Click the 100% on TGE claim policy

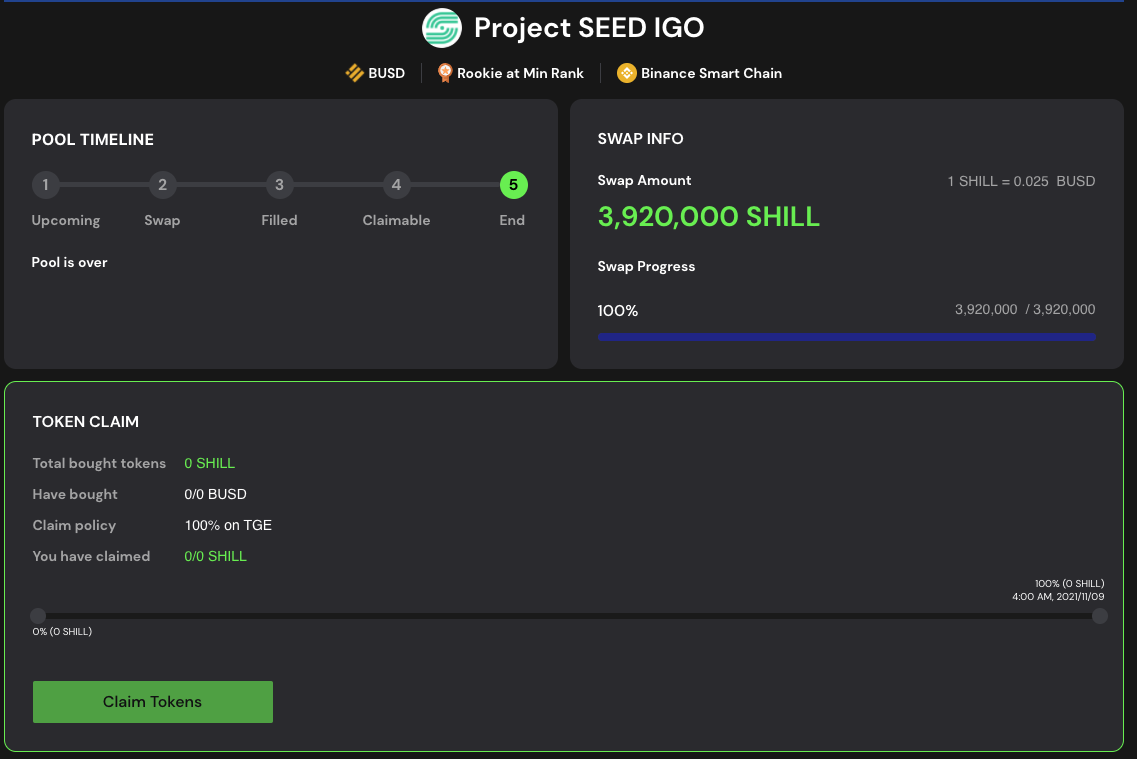coord(228,525)
